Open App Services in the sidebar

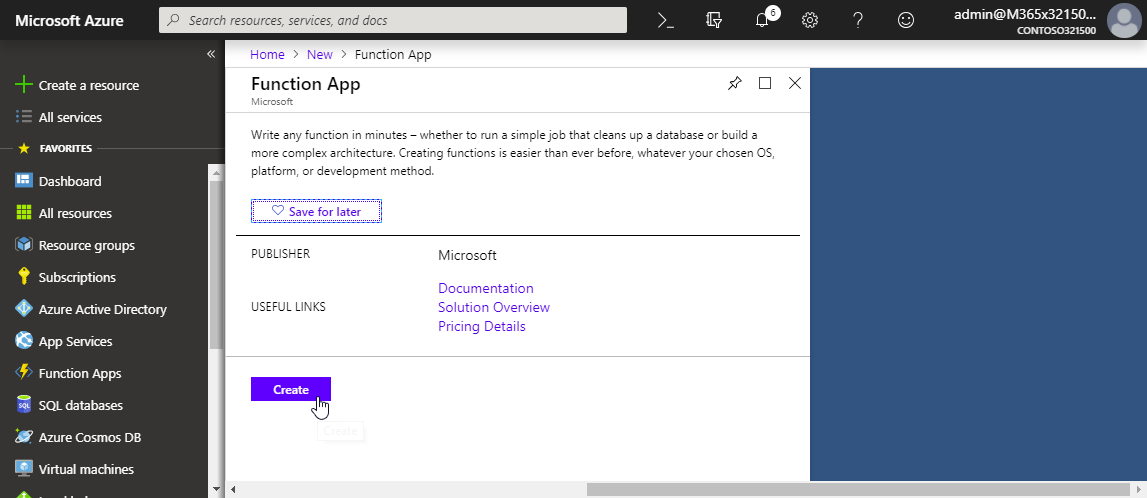click(x=75, y=342)
